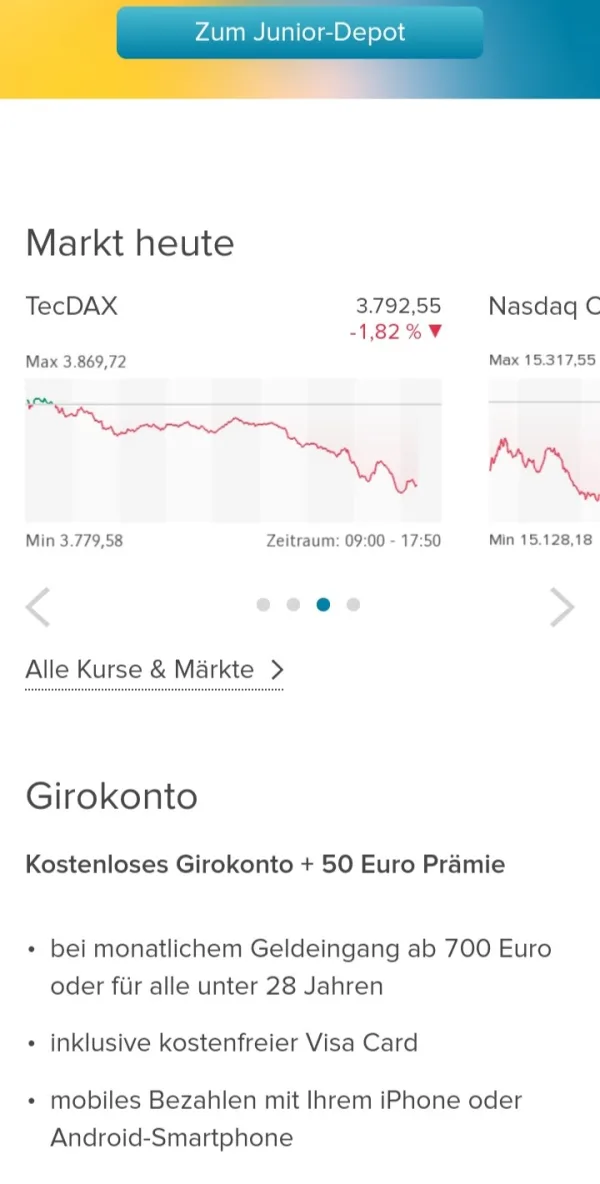Click the Max 3.869,72 label

(x=76, y=362)
